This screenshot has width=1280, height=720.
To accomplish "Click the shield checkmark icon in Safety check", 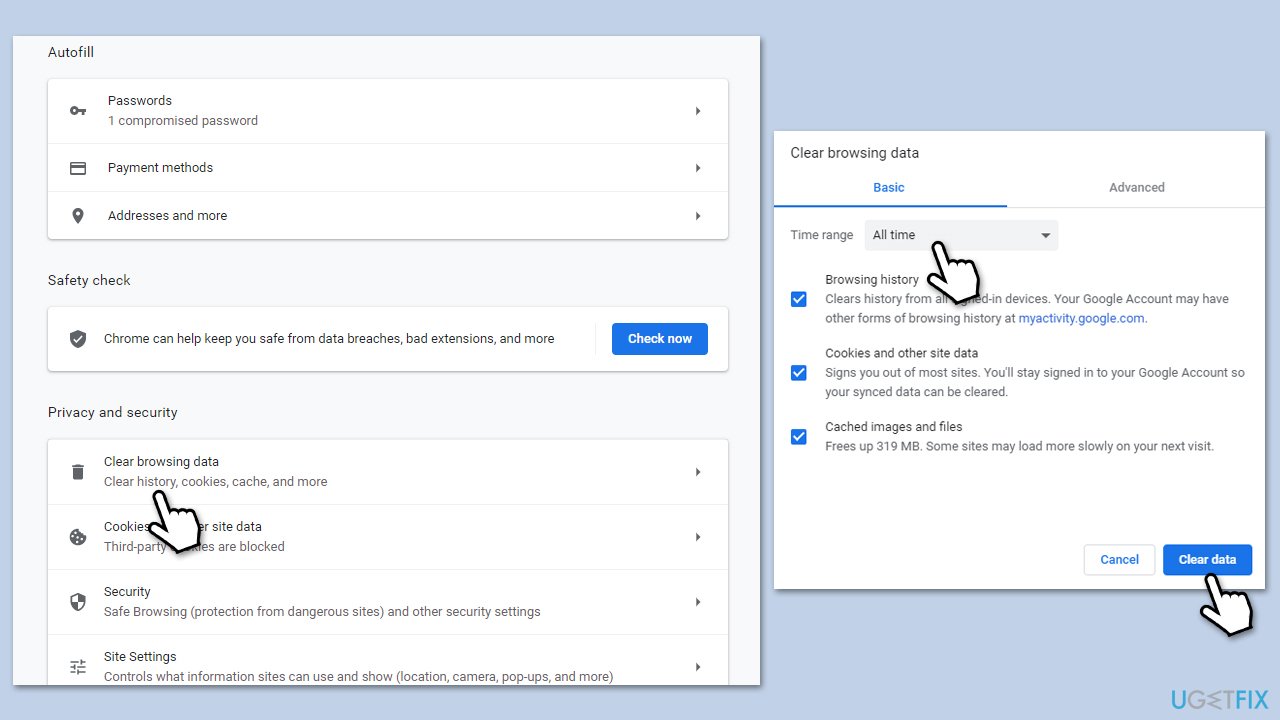I will (x=78, y=339).
